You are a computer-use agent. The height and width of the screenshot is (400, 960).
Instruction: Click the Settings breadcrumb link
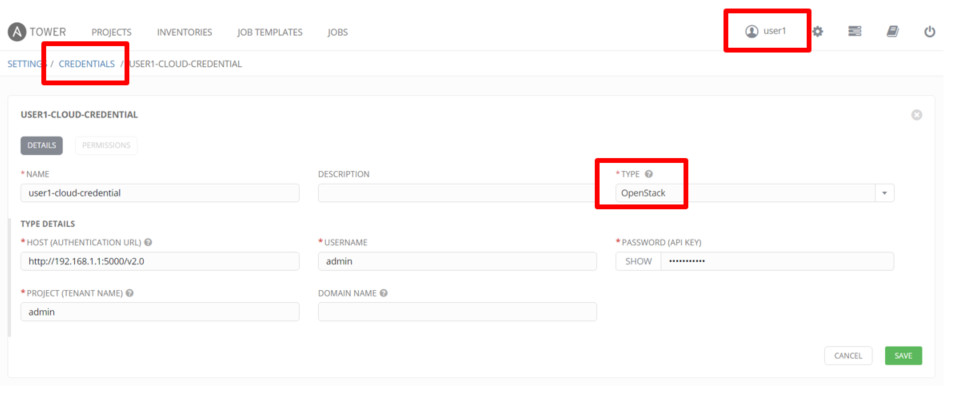[26, 64]
